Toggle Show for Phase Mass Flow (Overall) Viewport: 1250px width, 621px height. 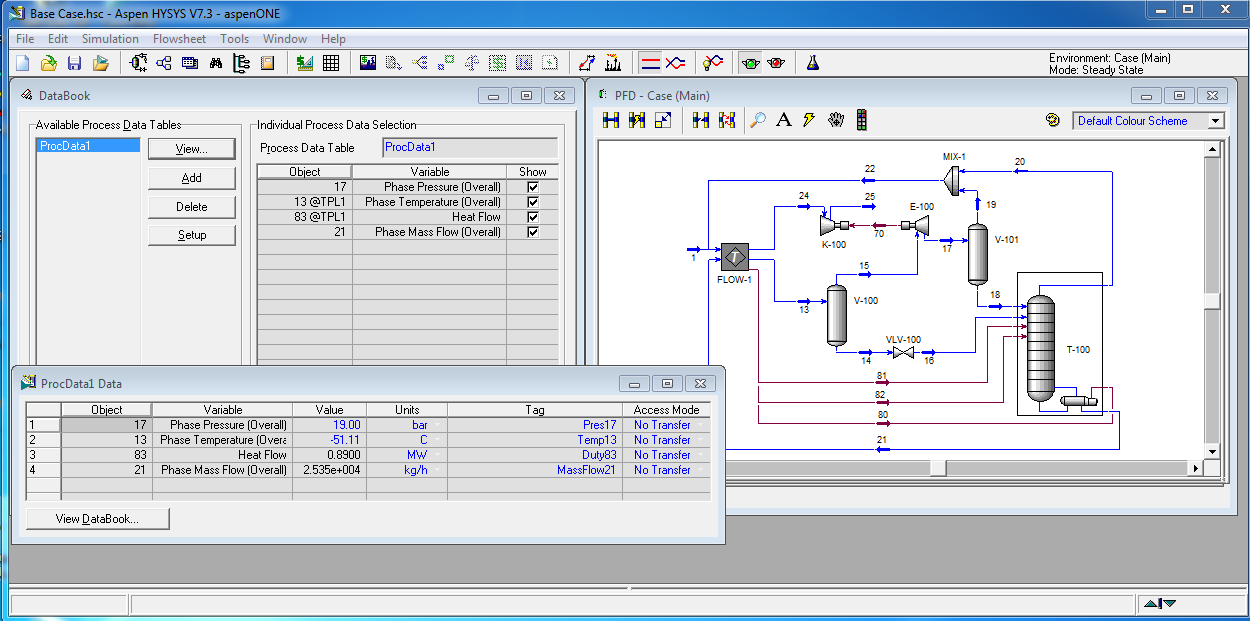click(x=533, y=231)
